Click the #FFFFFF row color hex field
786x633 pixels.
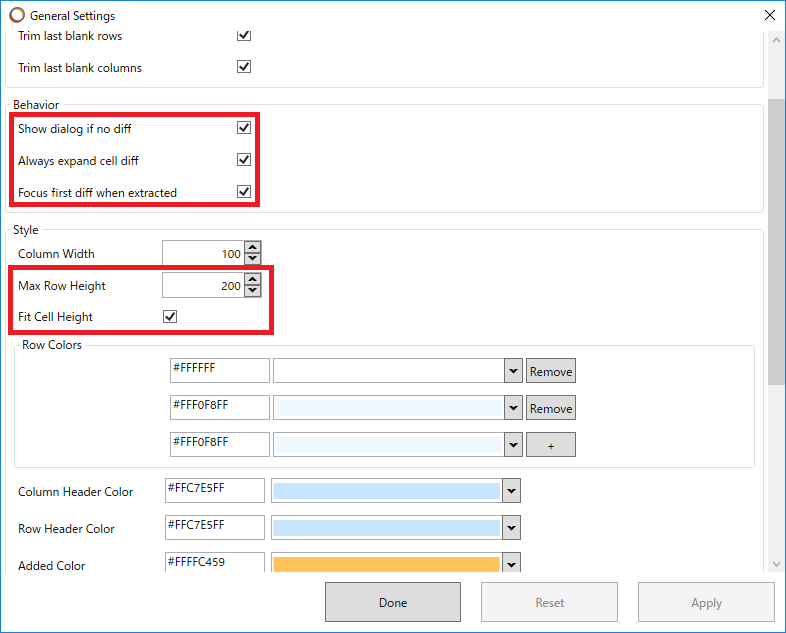[x=220, y=370]
